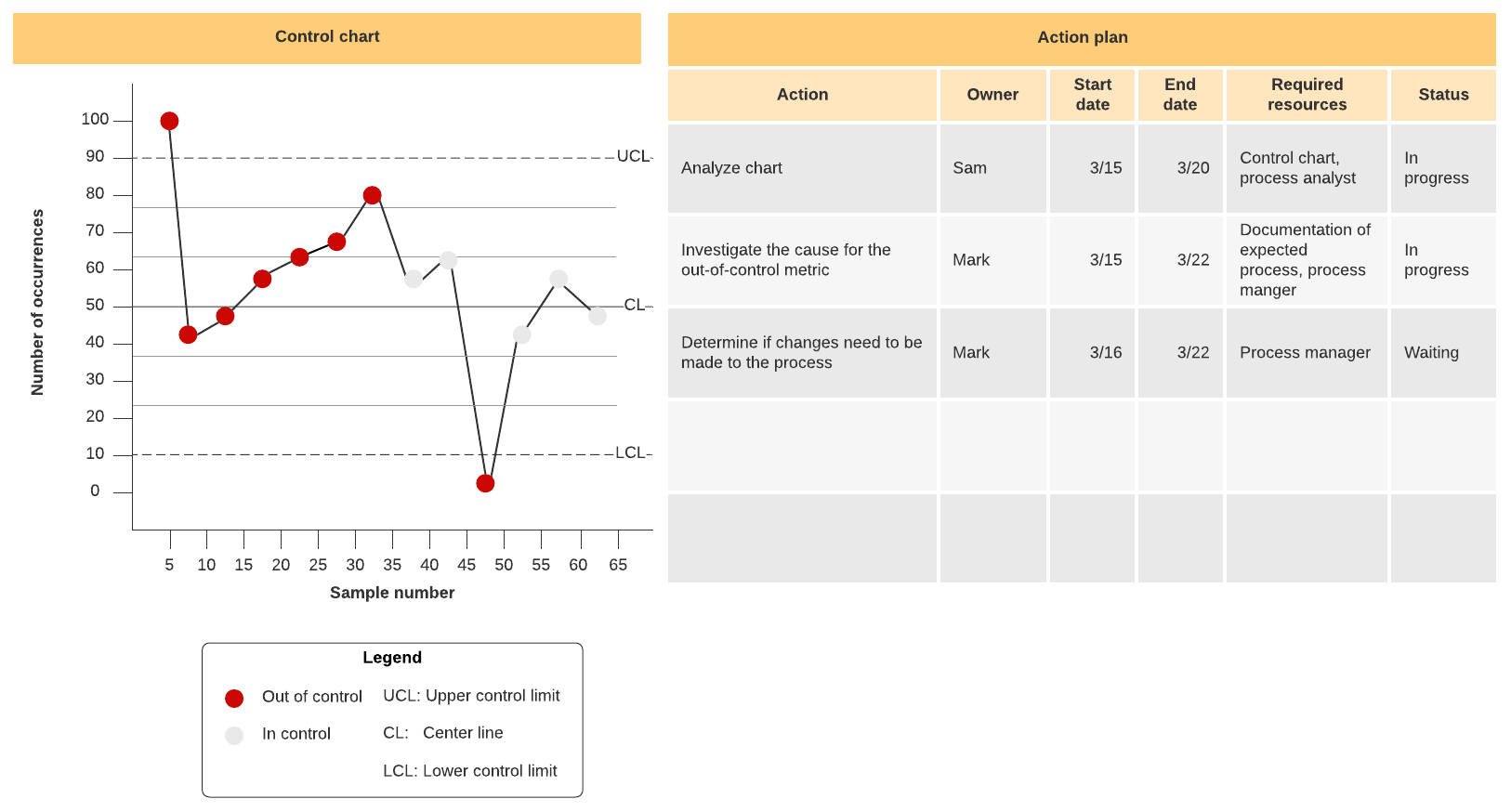This screenshot has width=1511, height=812.
Task: Click the Owner column header
Action: 992,95
